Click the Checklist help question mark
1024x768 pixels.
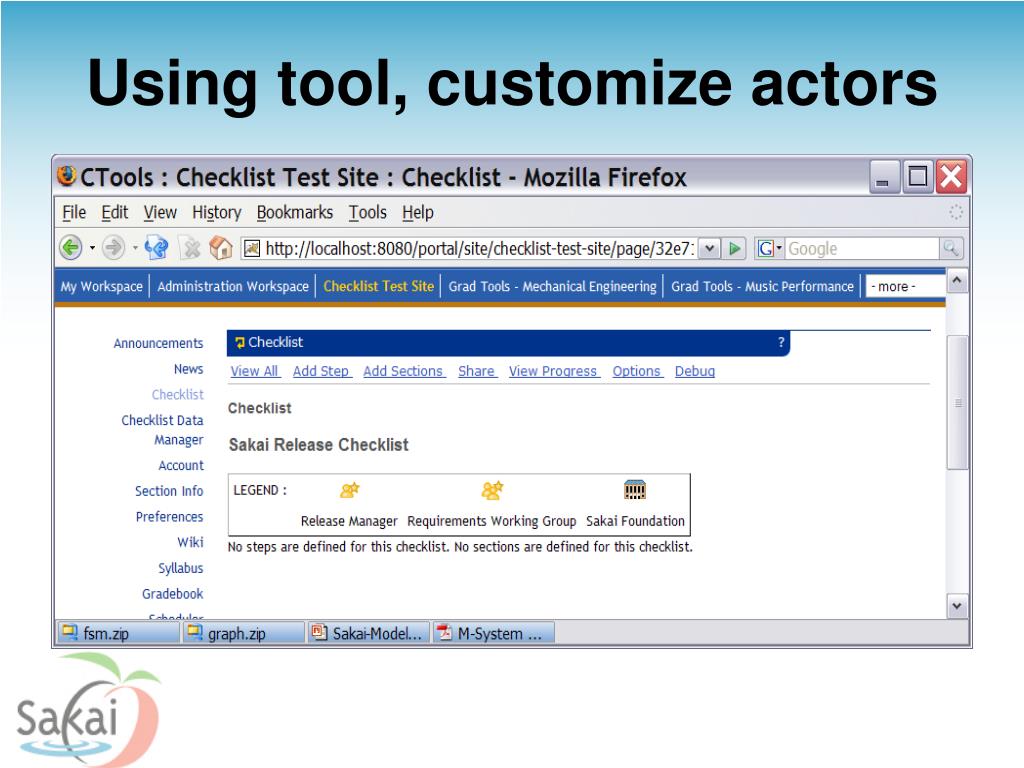781,342
